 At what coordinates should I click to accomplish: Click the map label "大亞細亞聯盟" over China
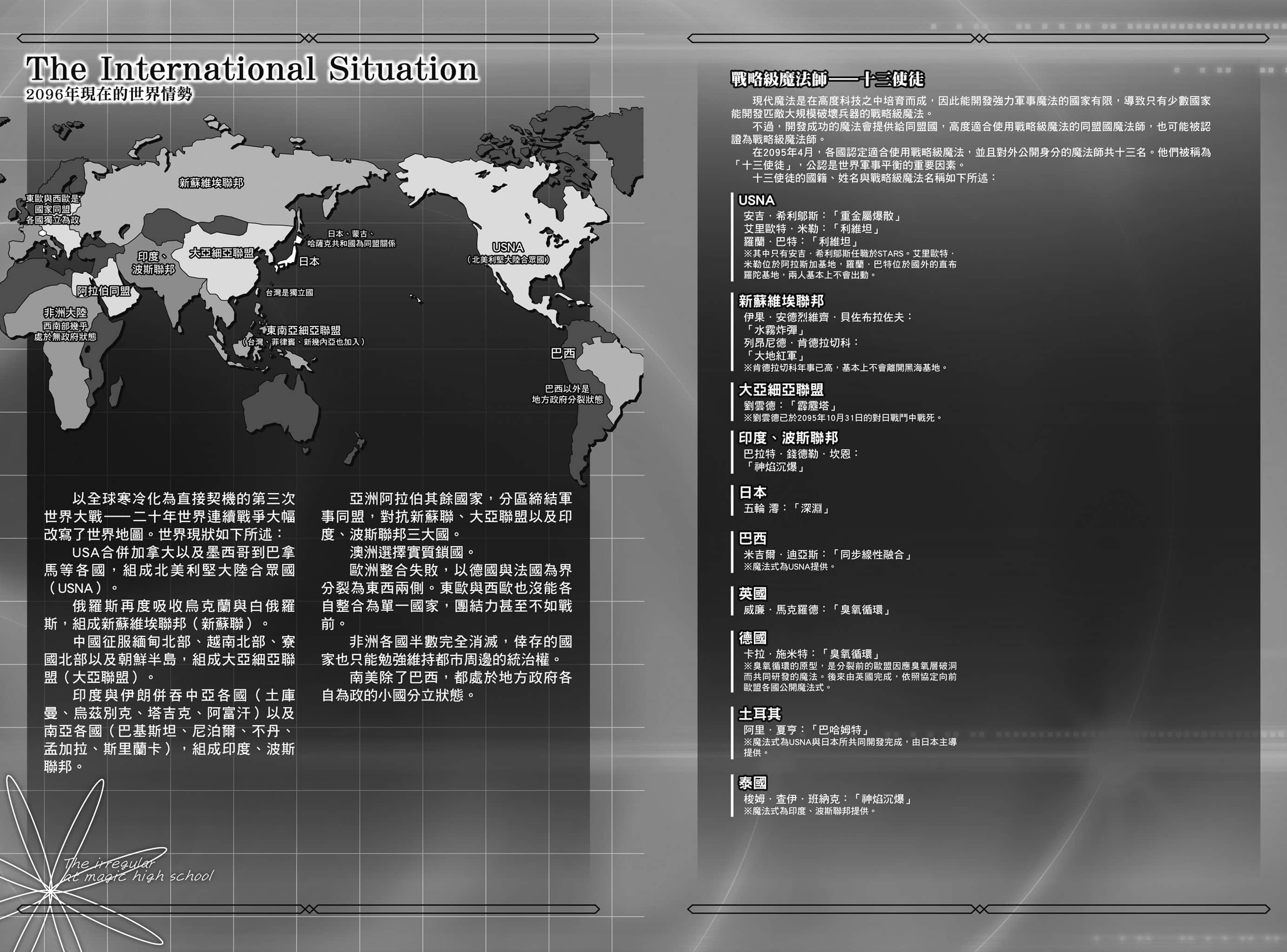point(221,253)
